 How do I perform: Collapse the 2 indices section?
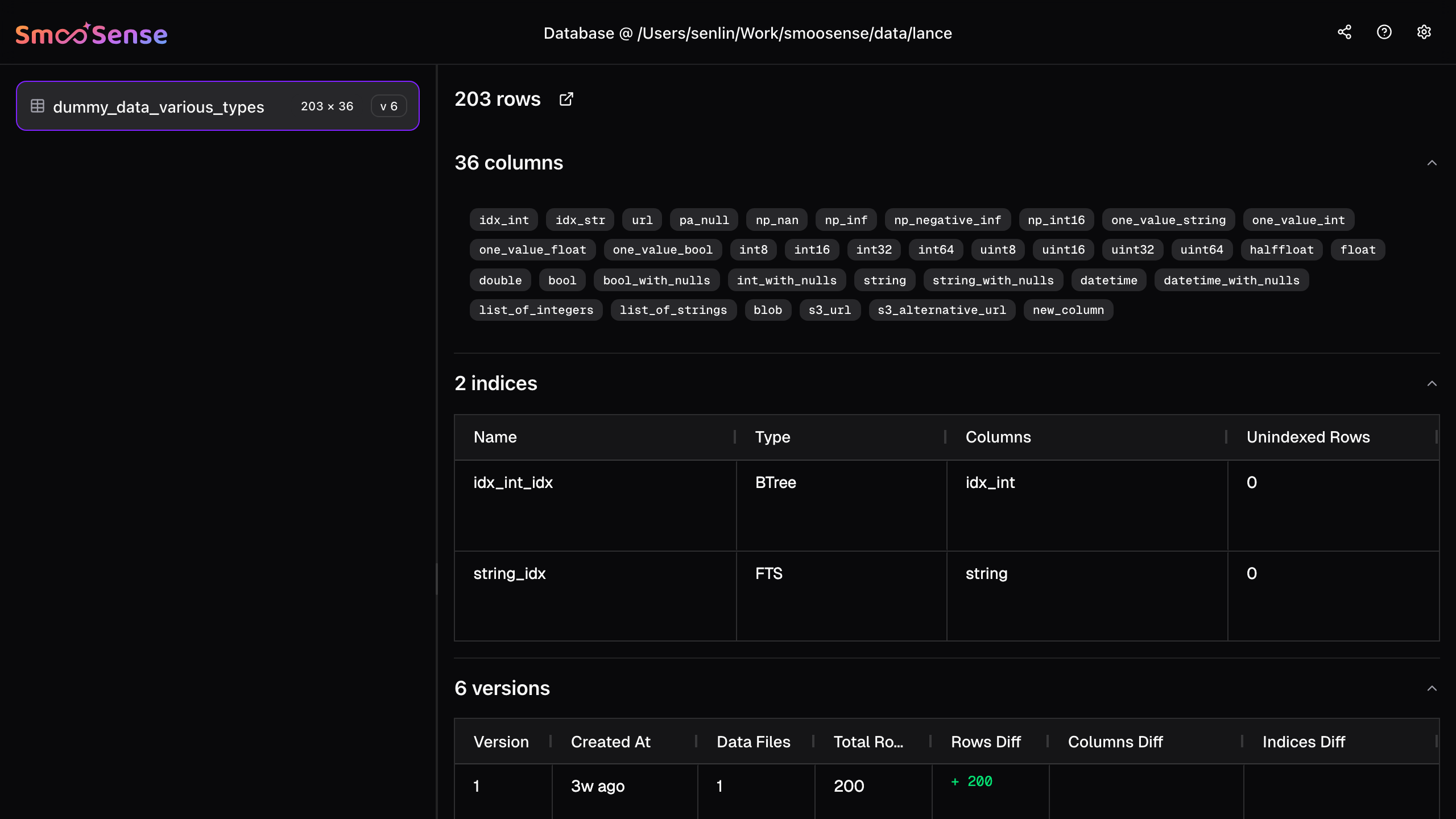click(x=1431, y=383)
